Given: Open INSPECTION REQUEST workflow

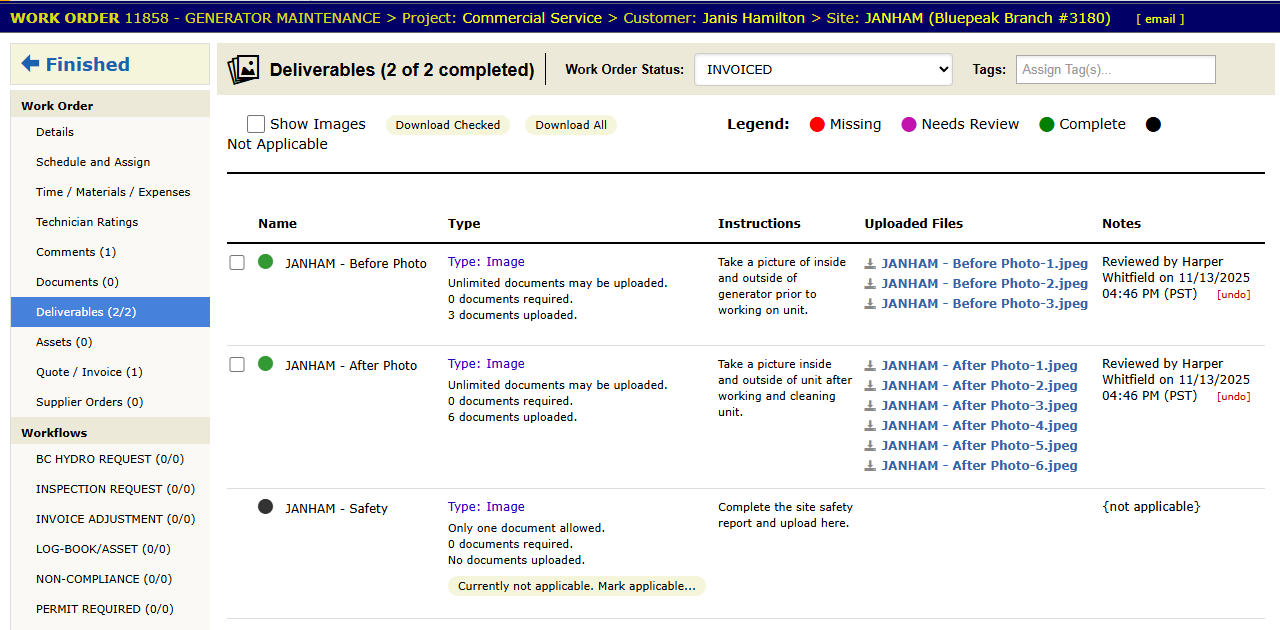Looking at the screenshot, I should [x=110, y=489].
